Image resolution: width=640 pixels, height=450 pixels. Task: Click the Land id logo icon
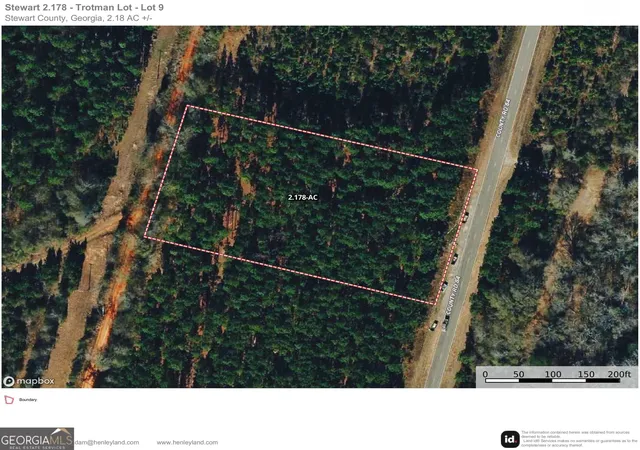(x=510, y=439)
